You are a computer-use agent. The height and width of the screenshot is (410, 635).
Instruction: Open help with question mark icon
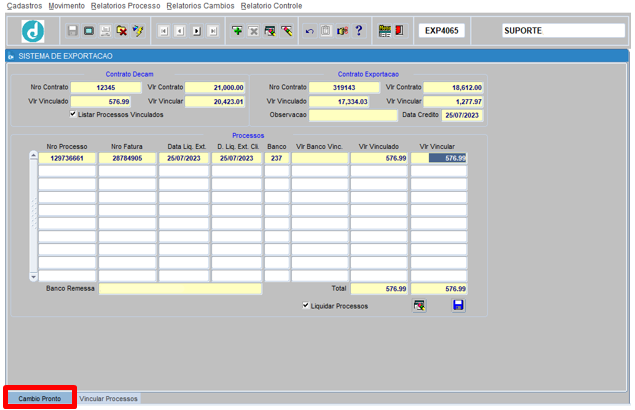[x=359, y=31]
